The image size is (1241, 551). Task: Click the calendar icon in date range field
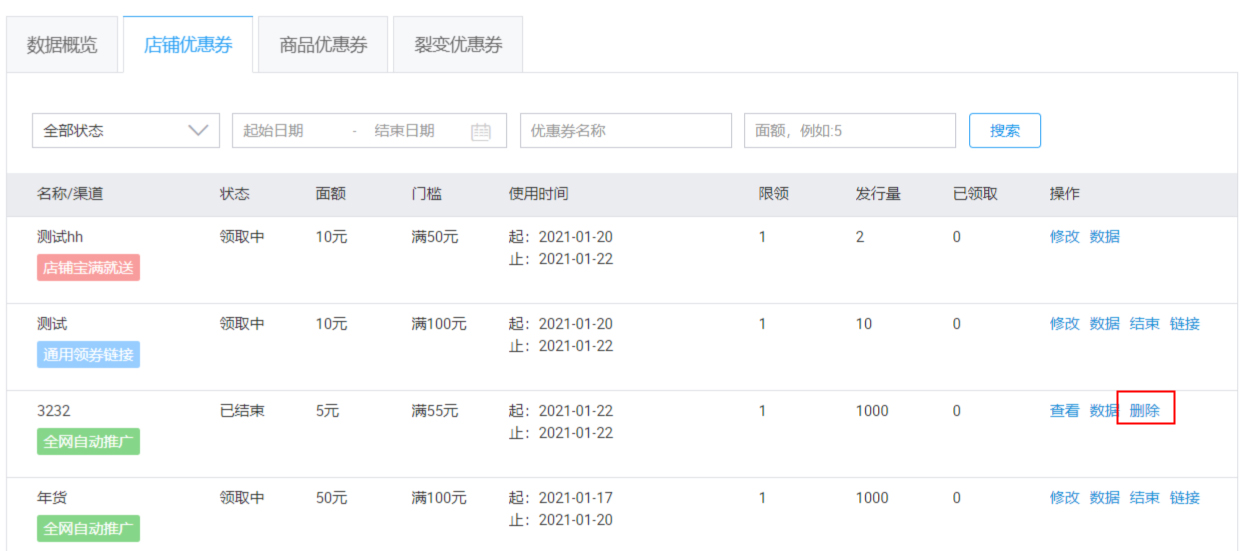coord(481,131)
